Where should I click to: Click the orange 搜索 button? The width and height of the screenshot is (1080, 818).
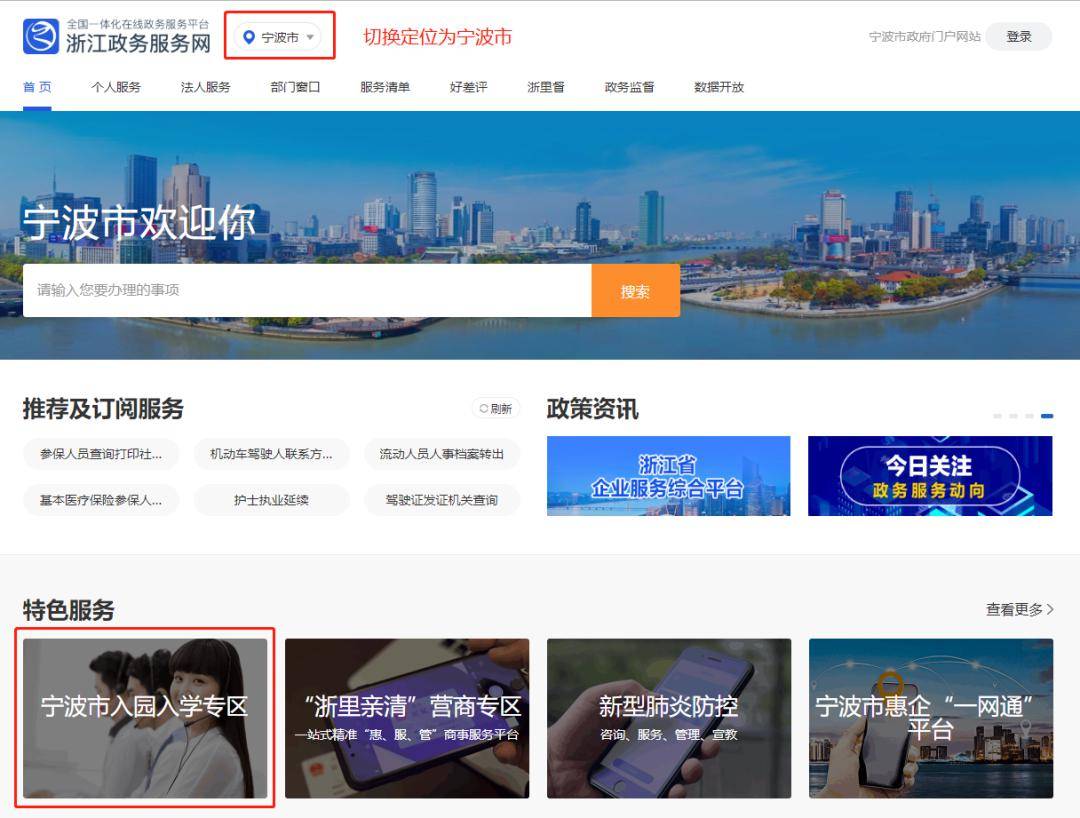[636, 291]
